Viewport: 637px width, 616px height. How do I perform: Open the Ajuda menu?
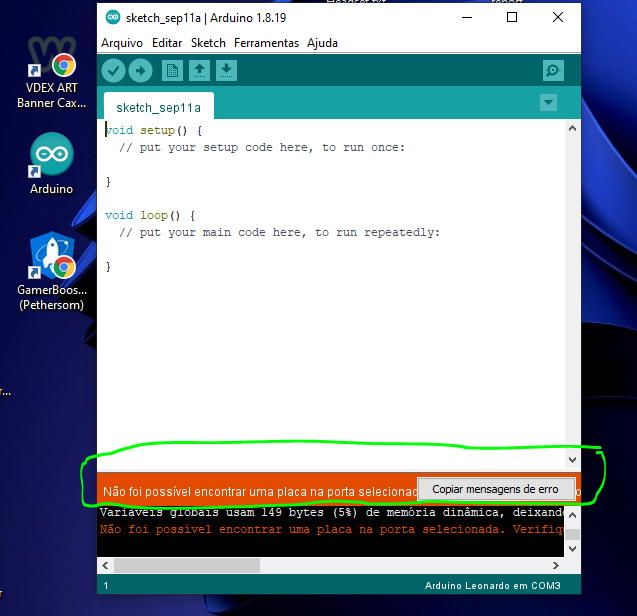coord(322,43)
